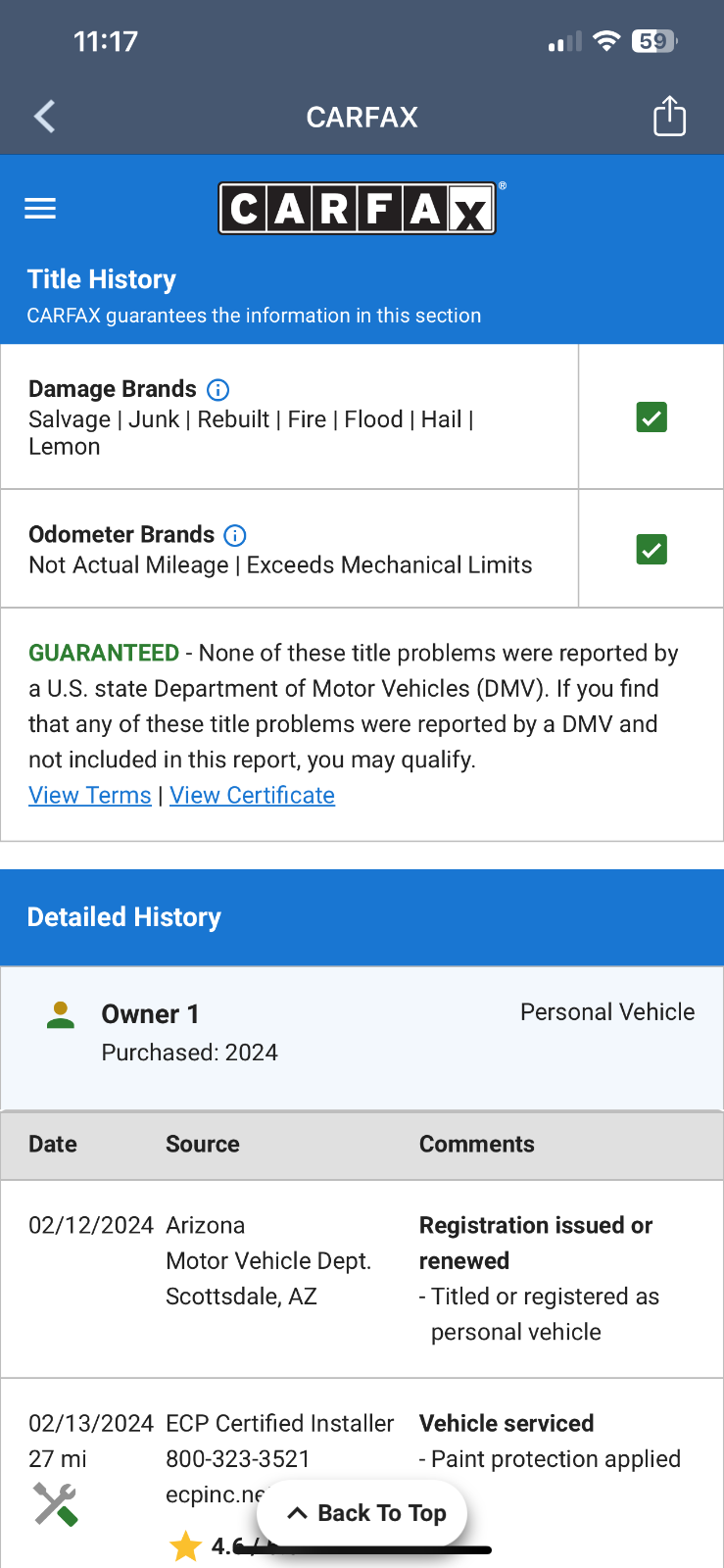
Task: Click the Odometer Brands green checkbox
Action: click(652, 549)
